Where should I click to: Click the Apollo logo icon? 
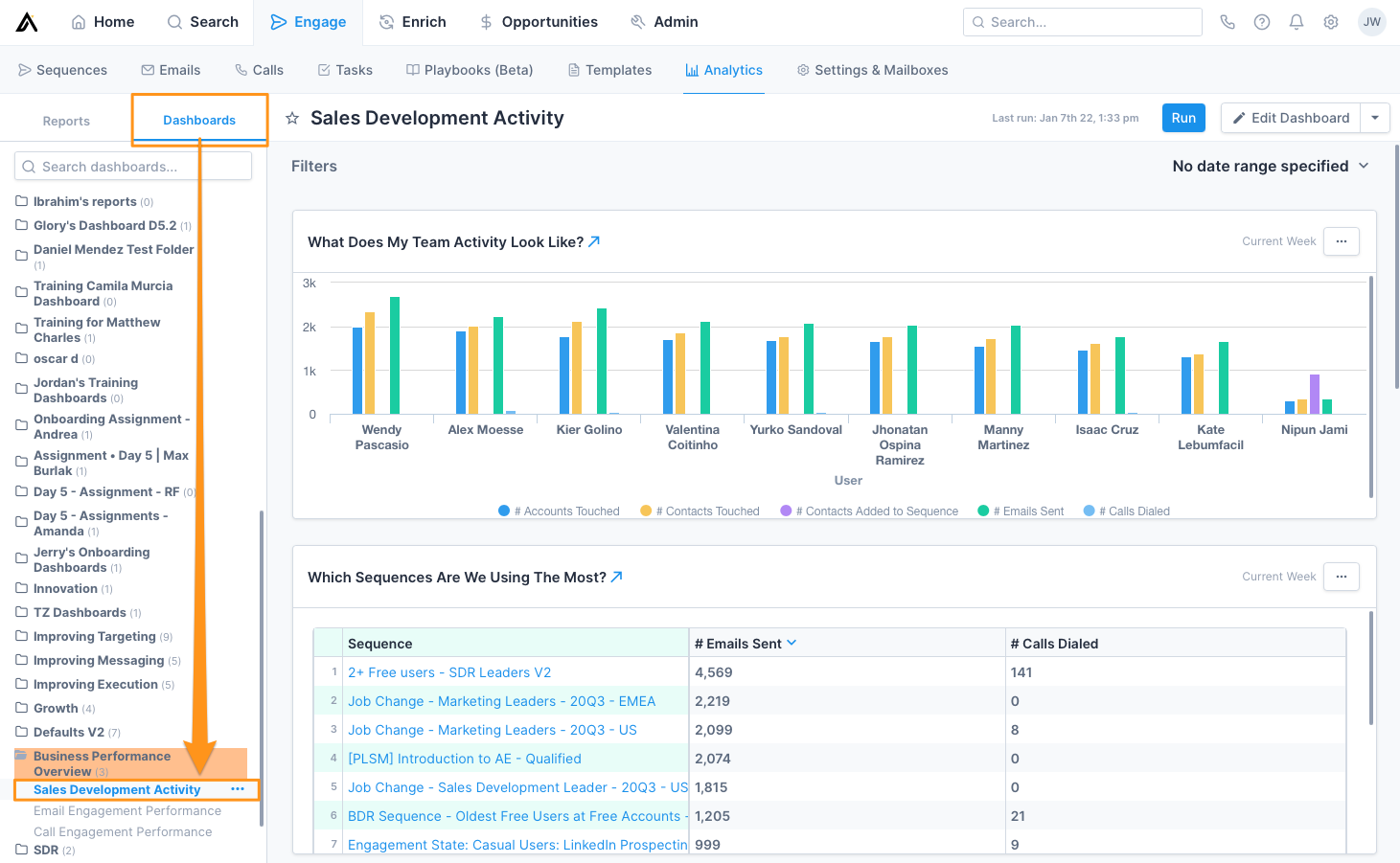(27, 22)
